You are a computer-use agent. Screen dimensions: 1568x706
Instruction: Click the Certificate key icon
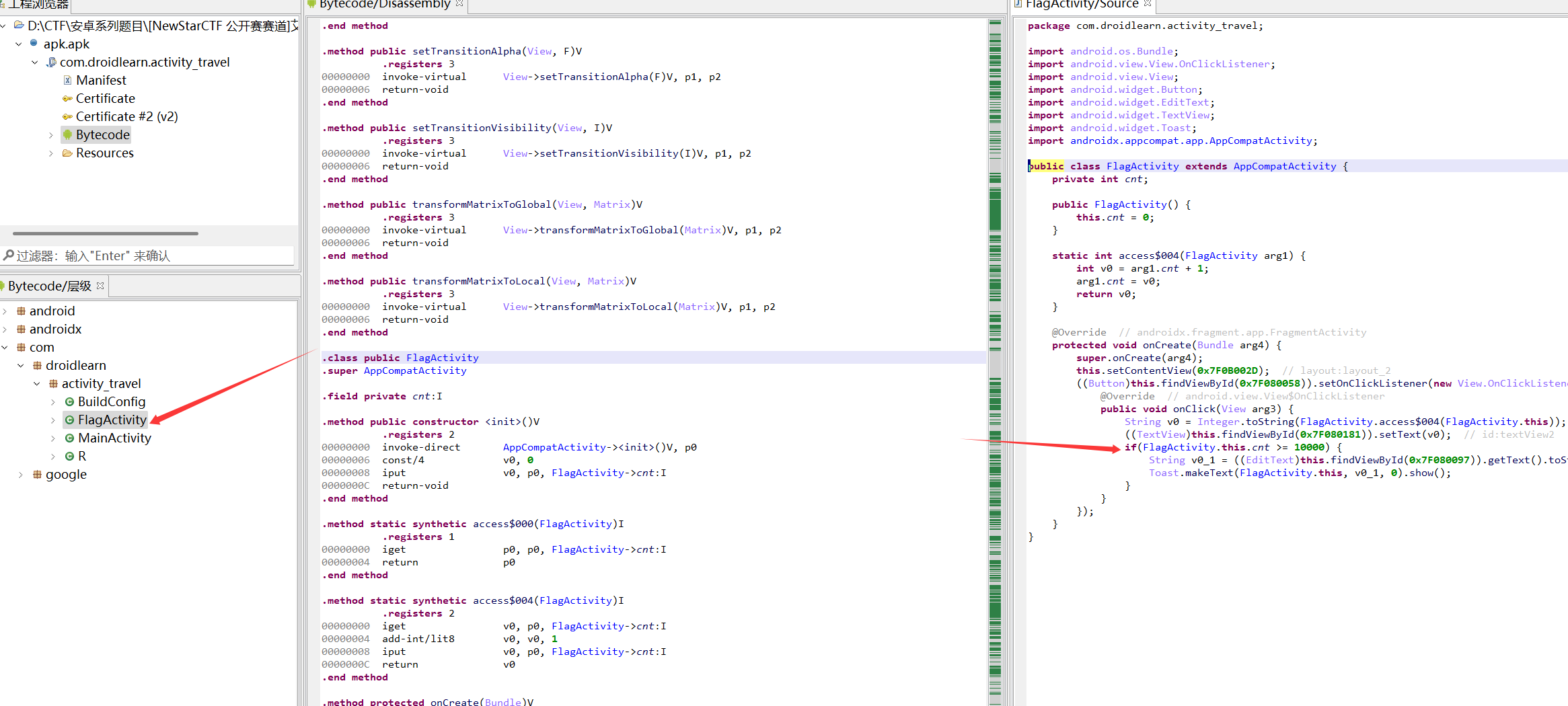coord(67,98)
